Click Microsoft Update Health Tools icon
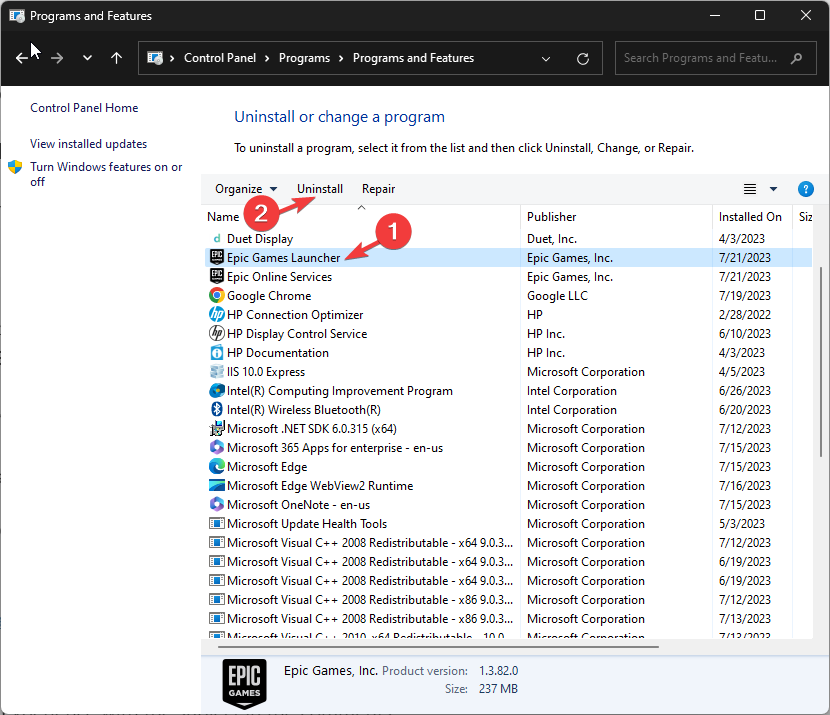Image resolution: width=830 pixels, height=715 pixels. pos(216,523)
